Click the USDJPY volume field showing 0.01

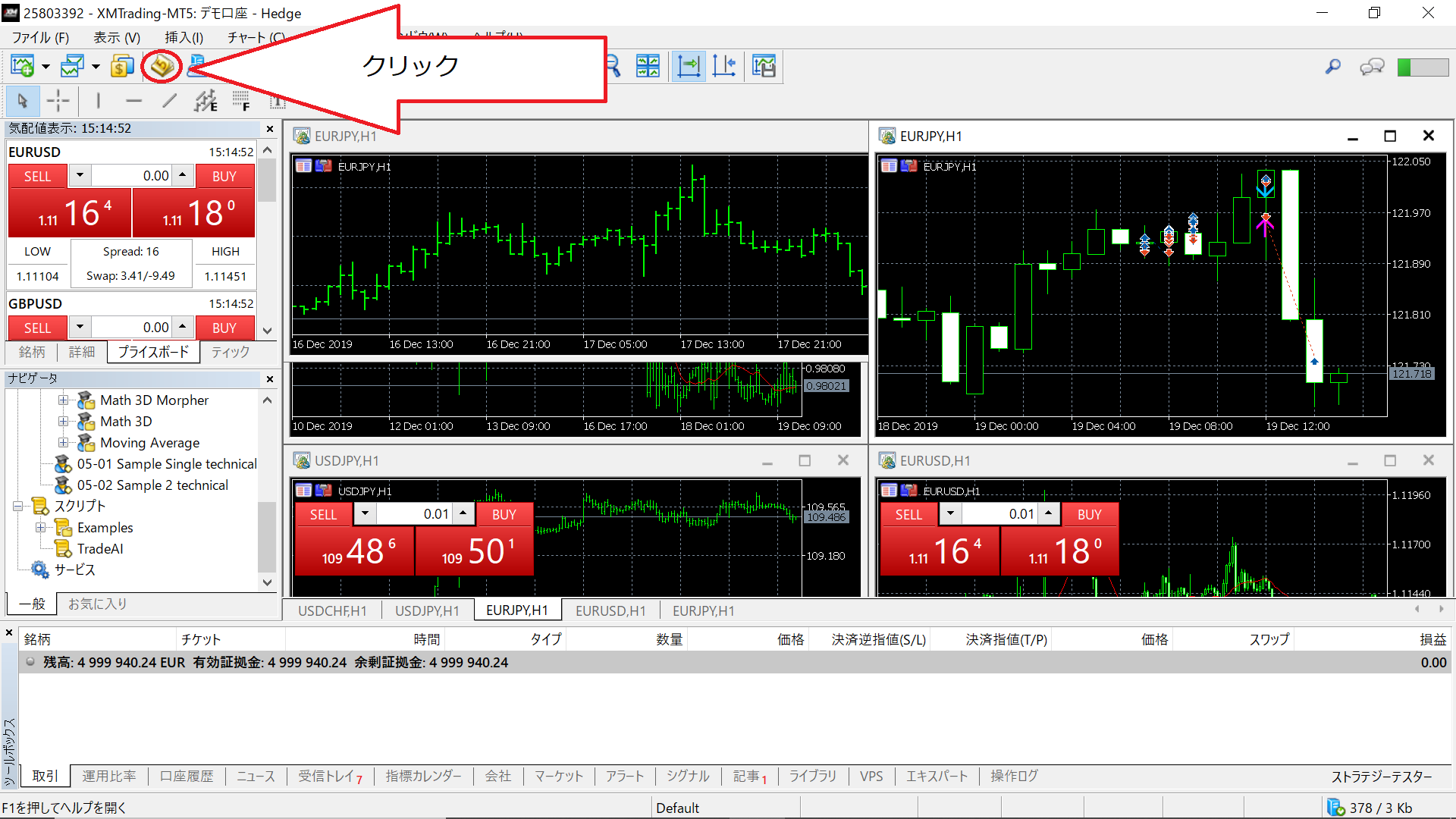tap(416, 514)
